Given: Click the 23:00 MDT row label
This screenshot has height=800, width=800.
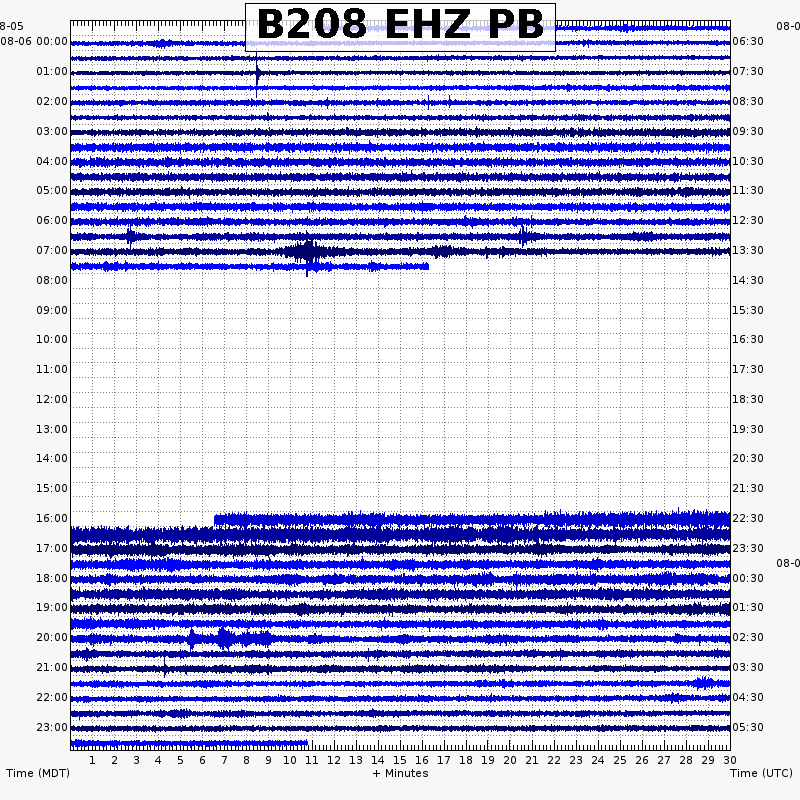Looking at the screenshot, I should point(52,728).
